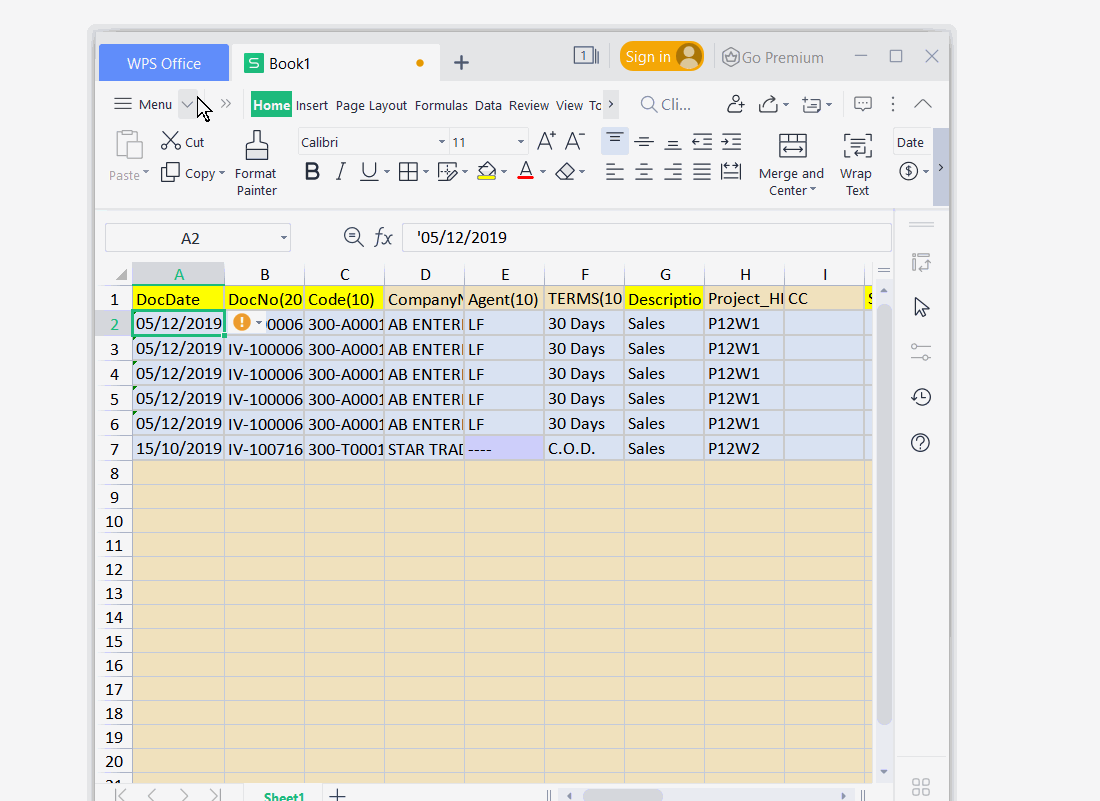Open the history panel in the sidebar
Viewport: 1100px width, 801px height.
pos(921,397)
